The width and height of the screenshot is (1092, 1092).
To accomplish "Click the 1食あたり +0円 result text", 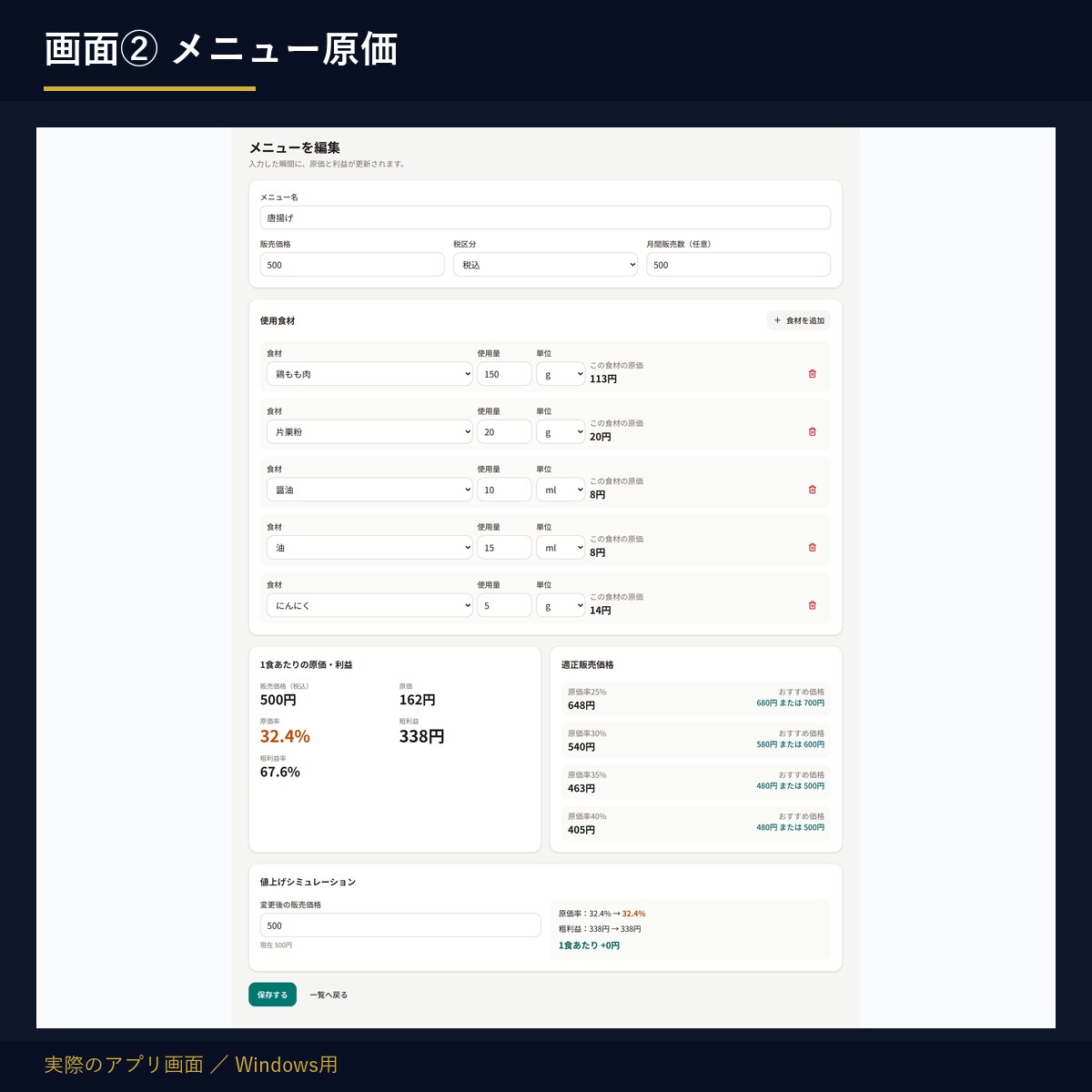I will pyautogui.click(x=589, y=945).
